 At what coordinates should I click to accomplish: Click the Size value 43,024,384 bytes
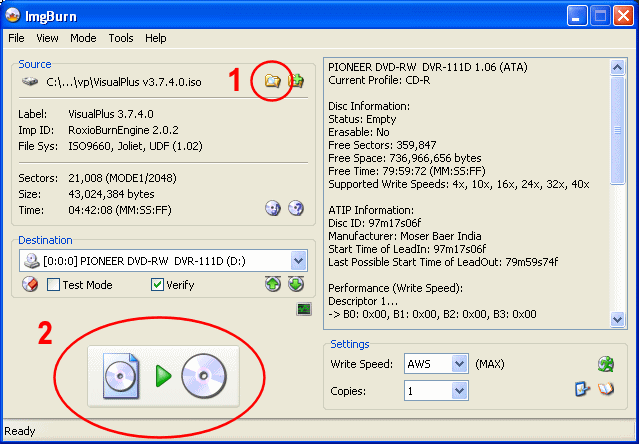[x=111, y=194]
